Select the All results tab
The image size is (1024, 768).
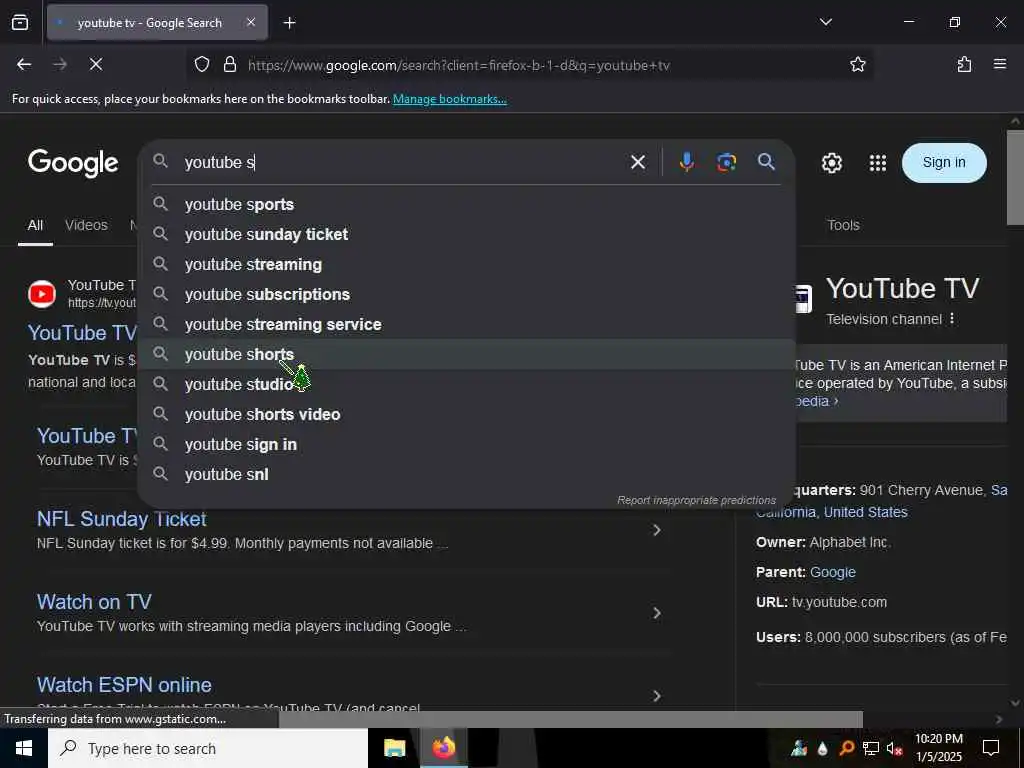click(35, 225)
